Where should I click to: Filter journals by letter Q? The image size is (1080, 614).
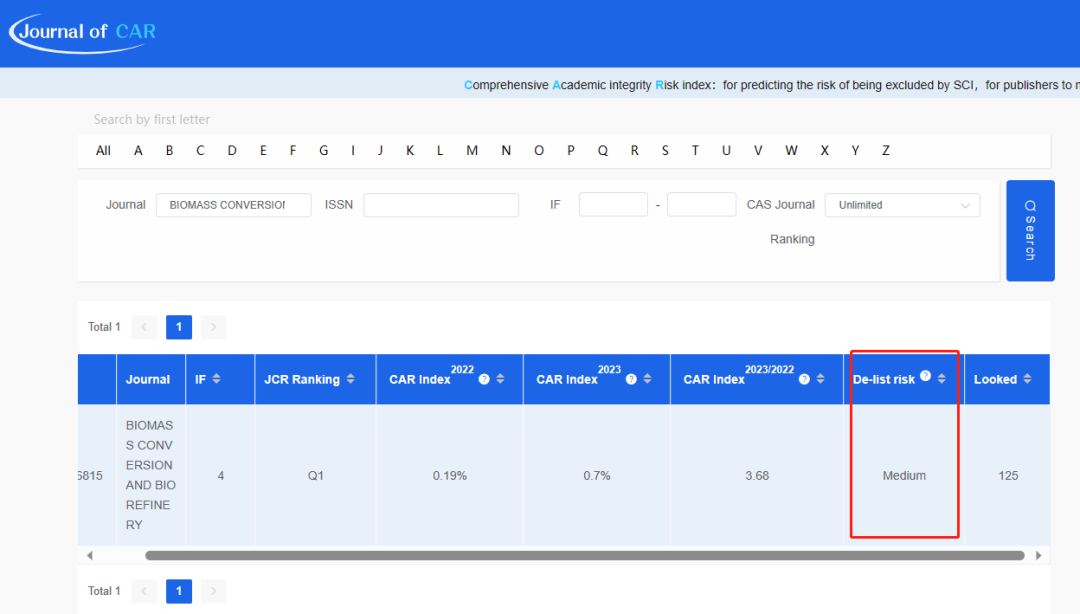click(603, 150)
